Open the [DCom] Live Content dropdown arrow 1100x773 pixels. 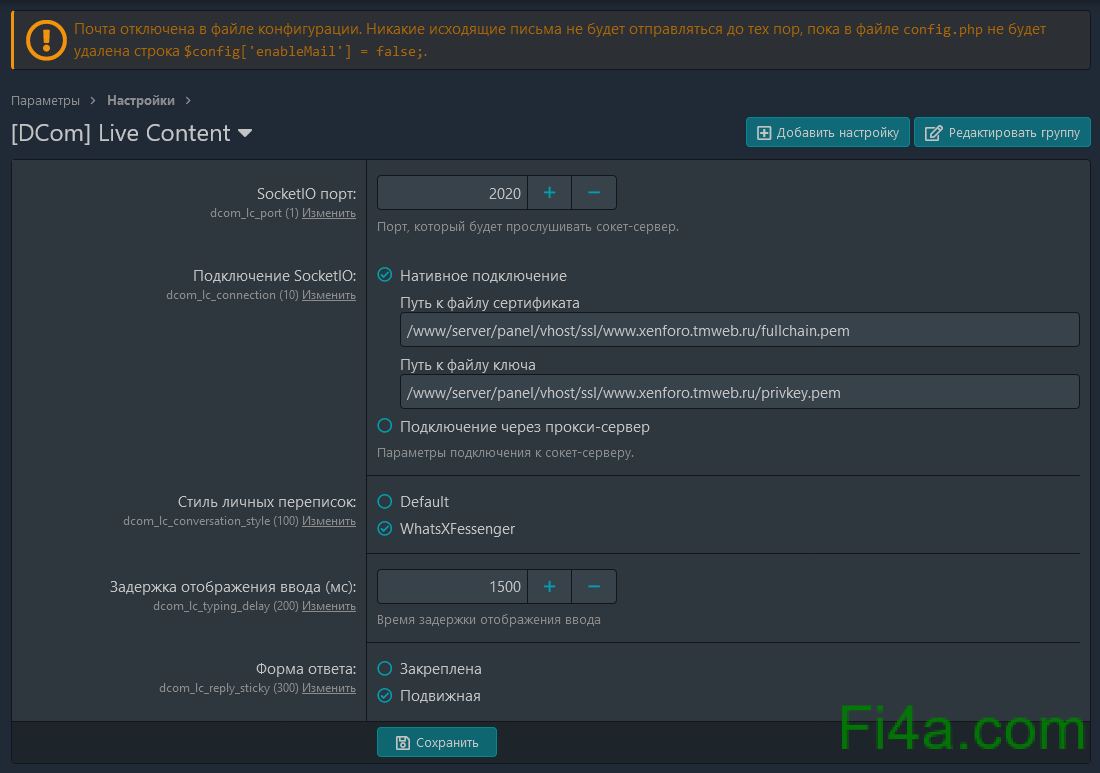click(x=245, y=134)
